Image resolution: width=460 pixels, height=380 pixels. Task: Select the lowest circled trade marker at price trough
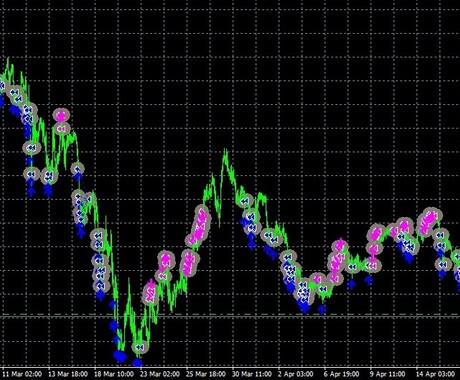coord(140,348)
